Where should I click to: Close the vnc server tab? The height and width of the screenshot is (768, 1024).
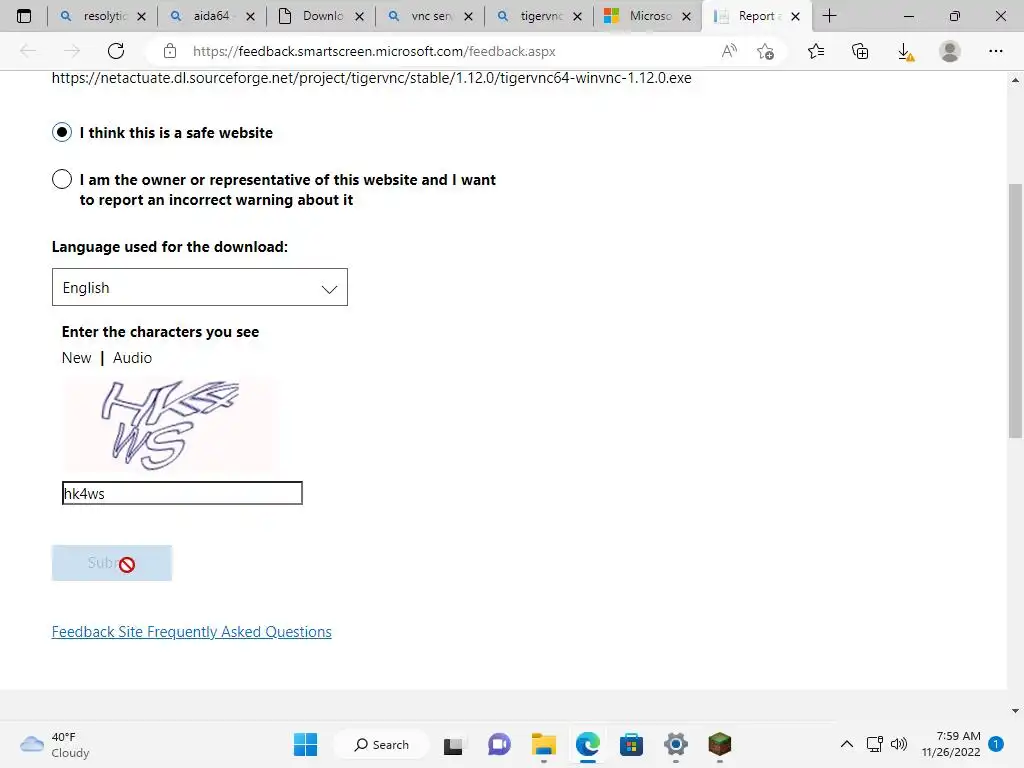pos(468,17)
